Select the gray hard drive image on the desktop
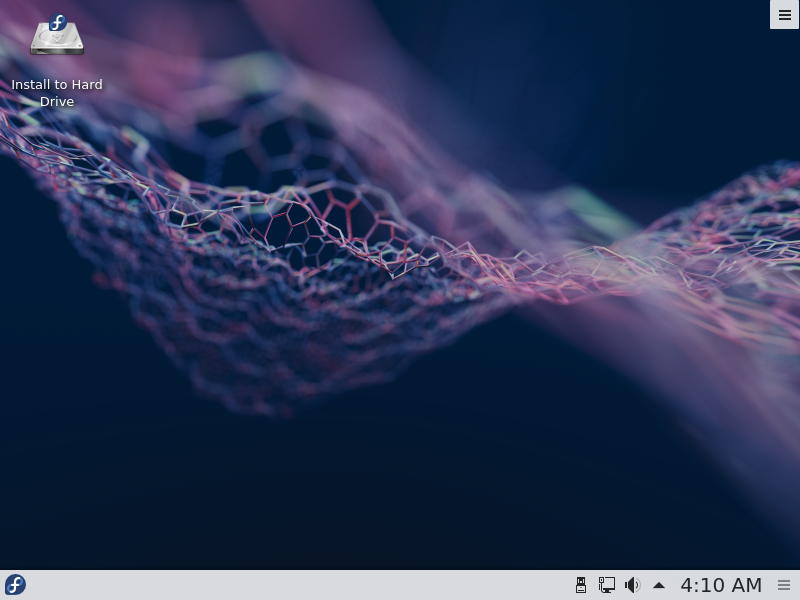Screen dimensions: 800x600 coord(57,42)
